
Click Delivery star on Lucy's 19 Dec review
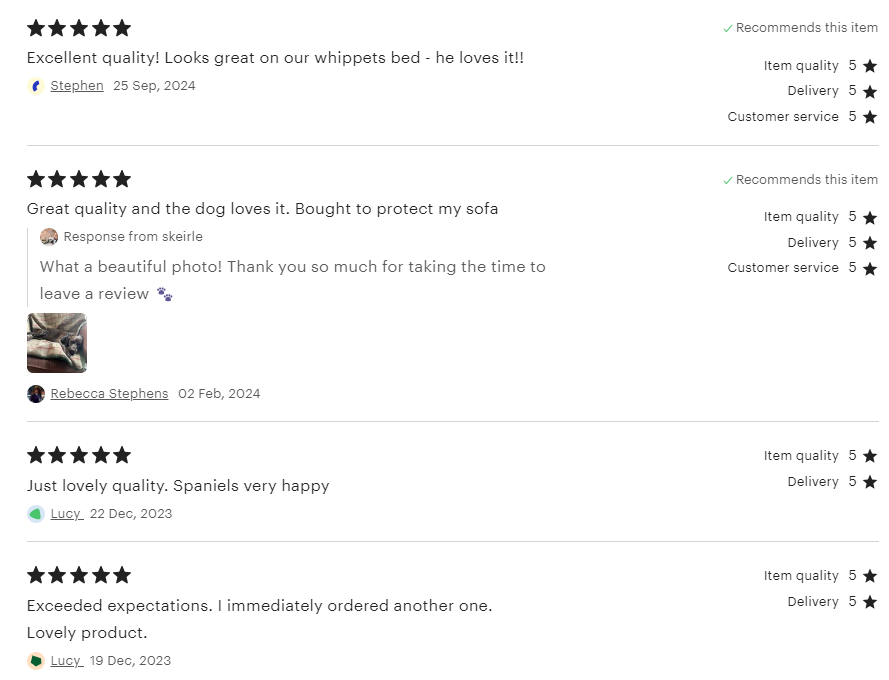click(870, 602)
